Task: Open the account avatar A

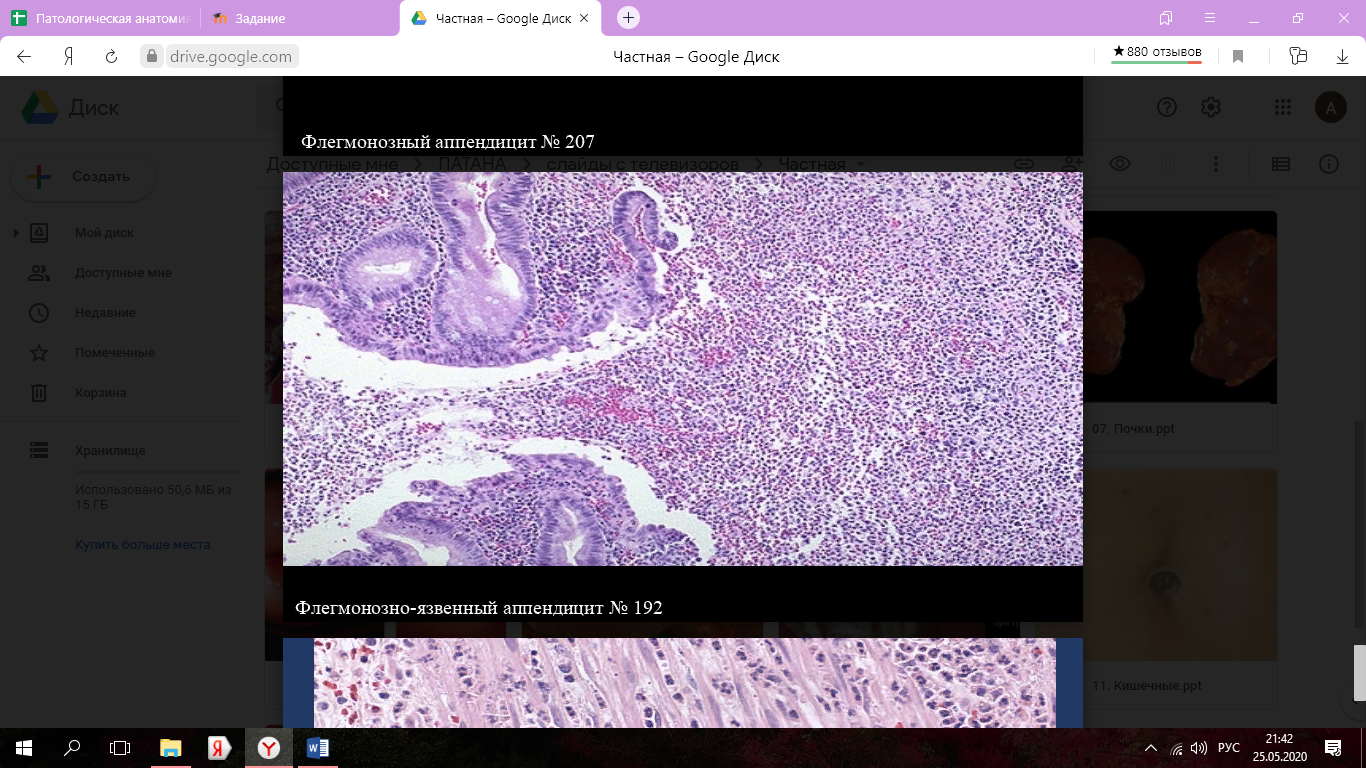Action: [1331, 107]
